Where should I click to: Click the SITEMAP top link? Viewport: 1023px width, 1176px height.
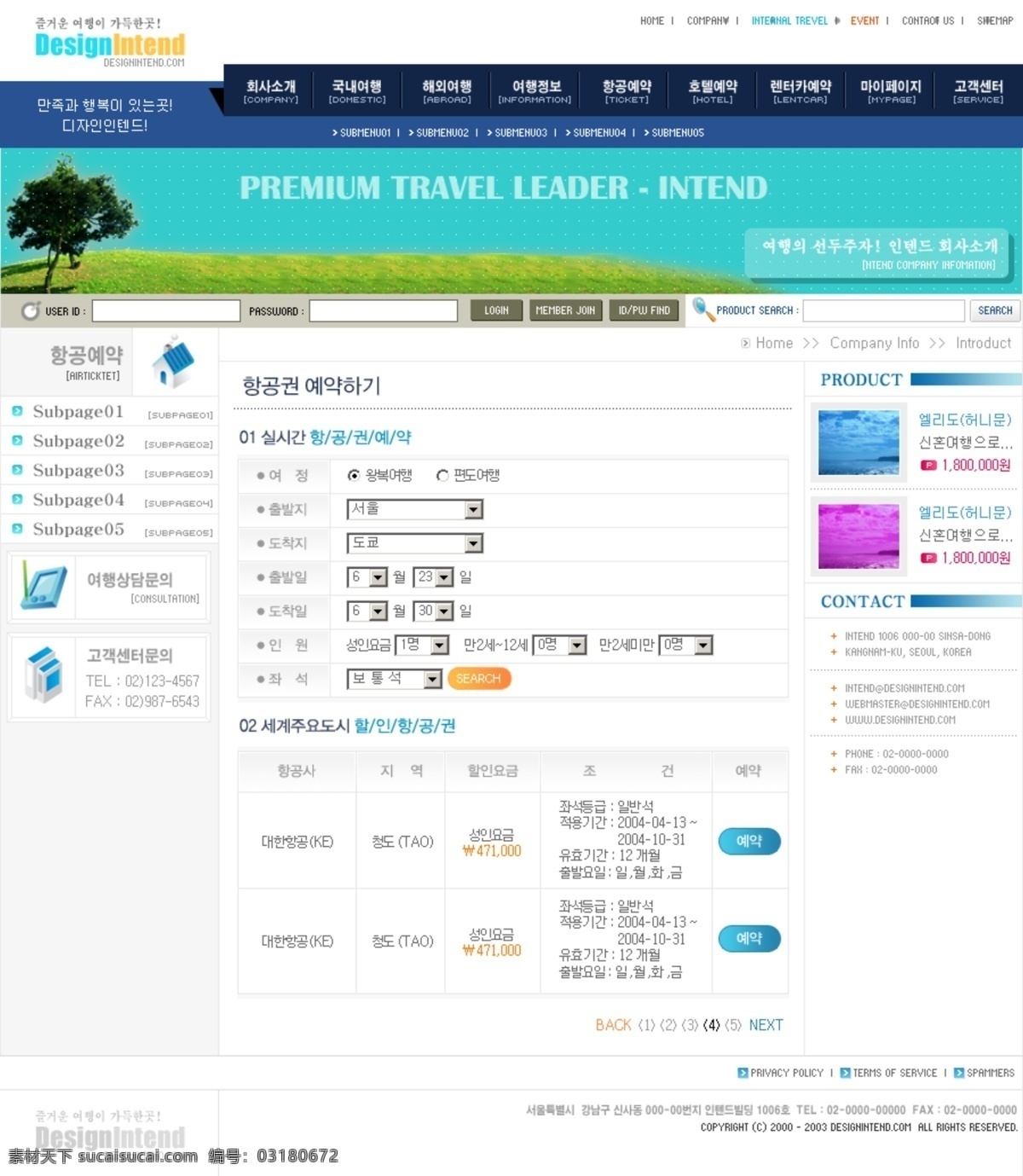995,20
